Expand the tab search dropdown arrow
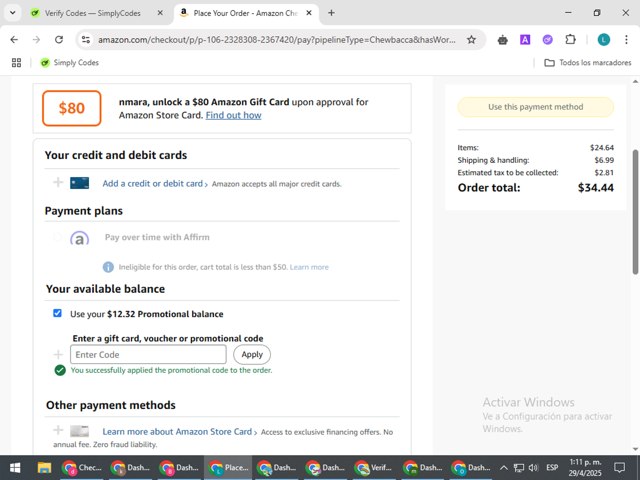The height and width of the screenshot is (480, 640). [x=13, y=13]
